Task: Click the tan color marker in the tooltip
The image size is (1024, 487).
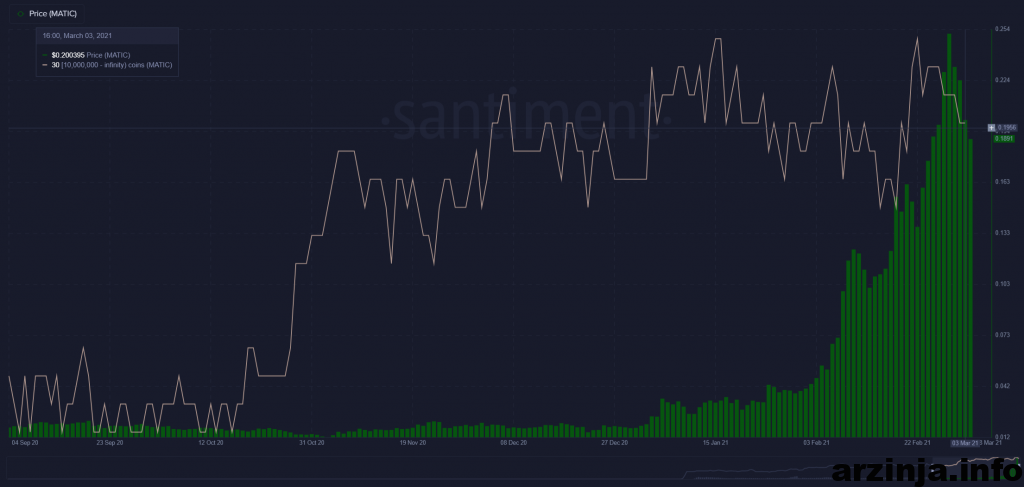Action: (x=44, y=64)
